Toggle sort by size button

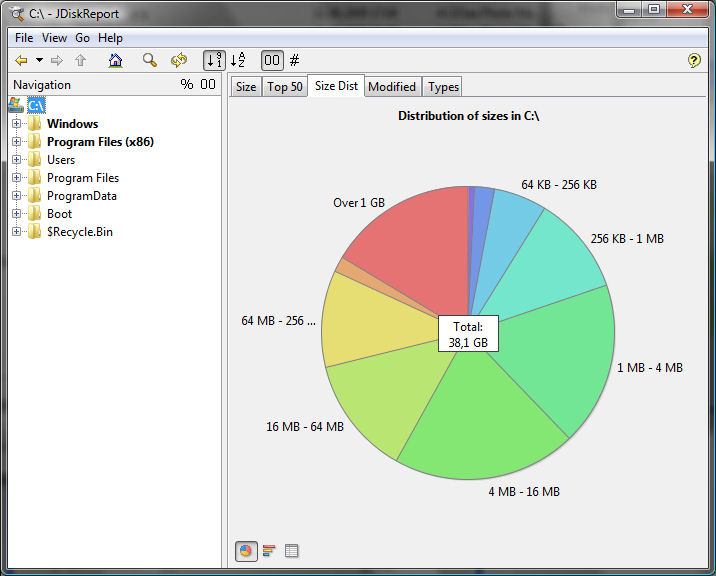click(x=214, y=60)
